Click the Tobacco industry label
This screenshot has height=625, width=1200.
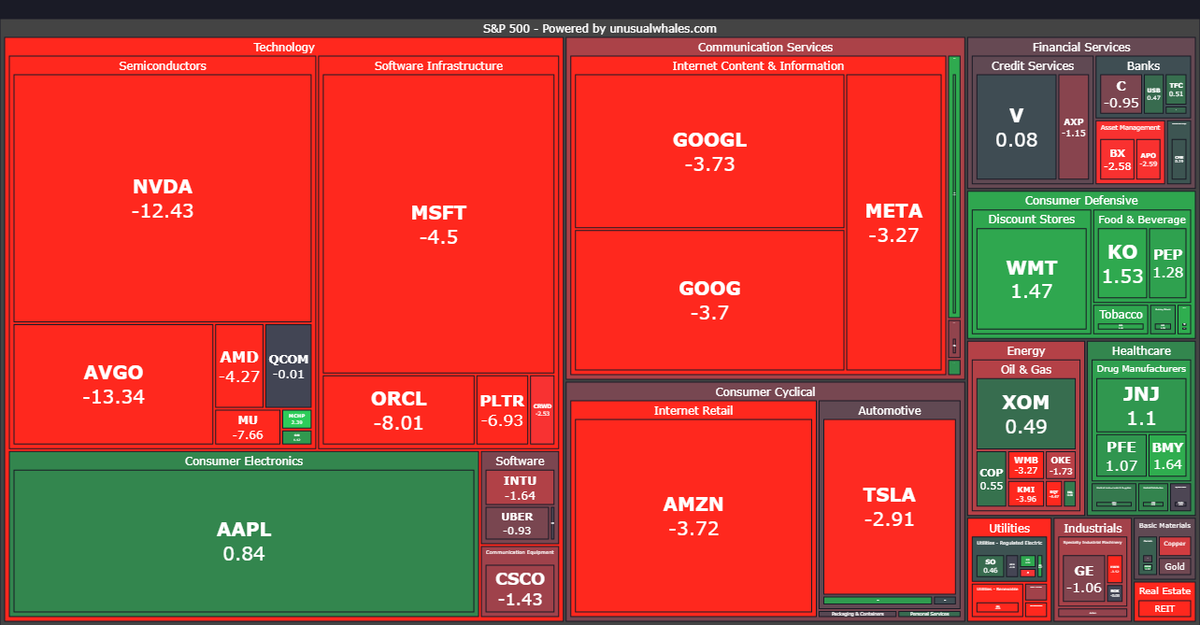(x=1121, y=314)
